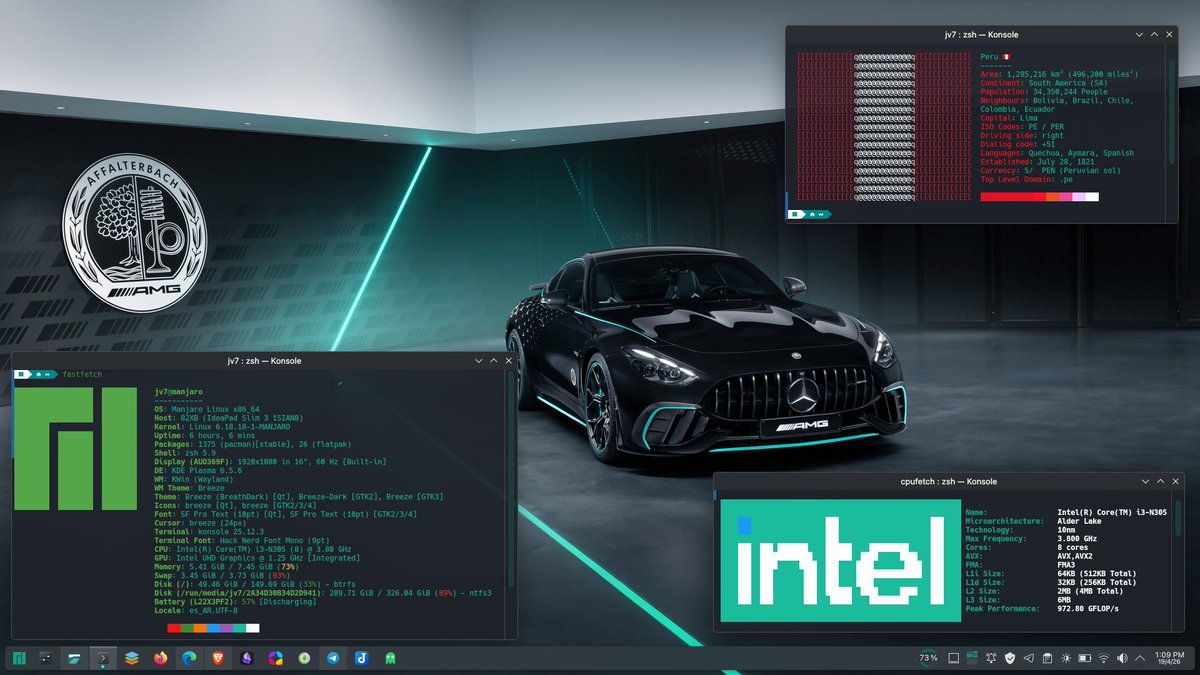This screenshot has width=1200, height=675.
Task: Open the shield security tray icon
Action: [x=1008, y=658]
